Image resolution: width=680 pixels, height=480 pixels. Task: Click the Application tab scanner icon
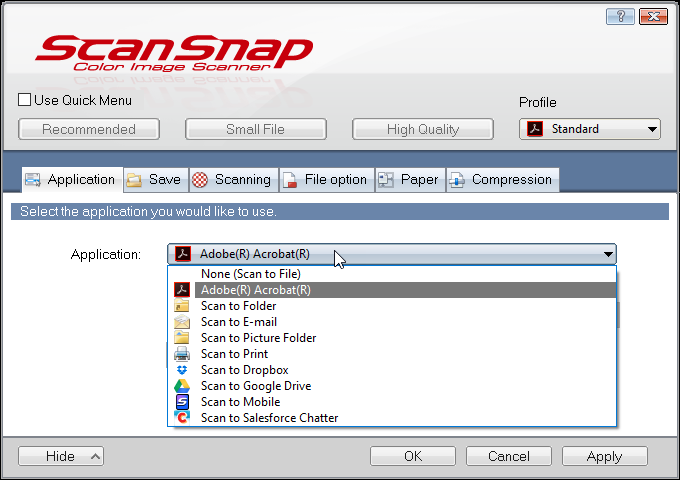click(x=33, y=180)
